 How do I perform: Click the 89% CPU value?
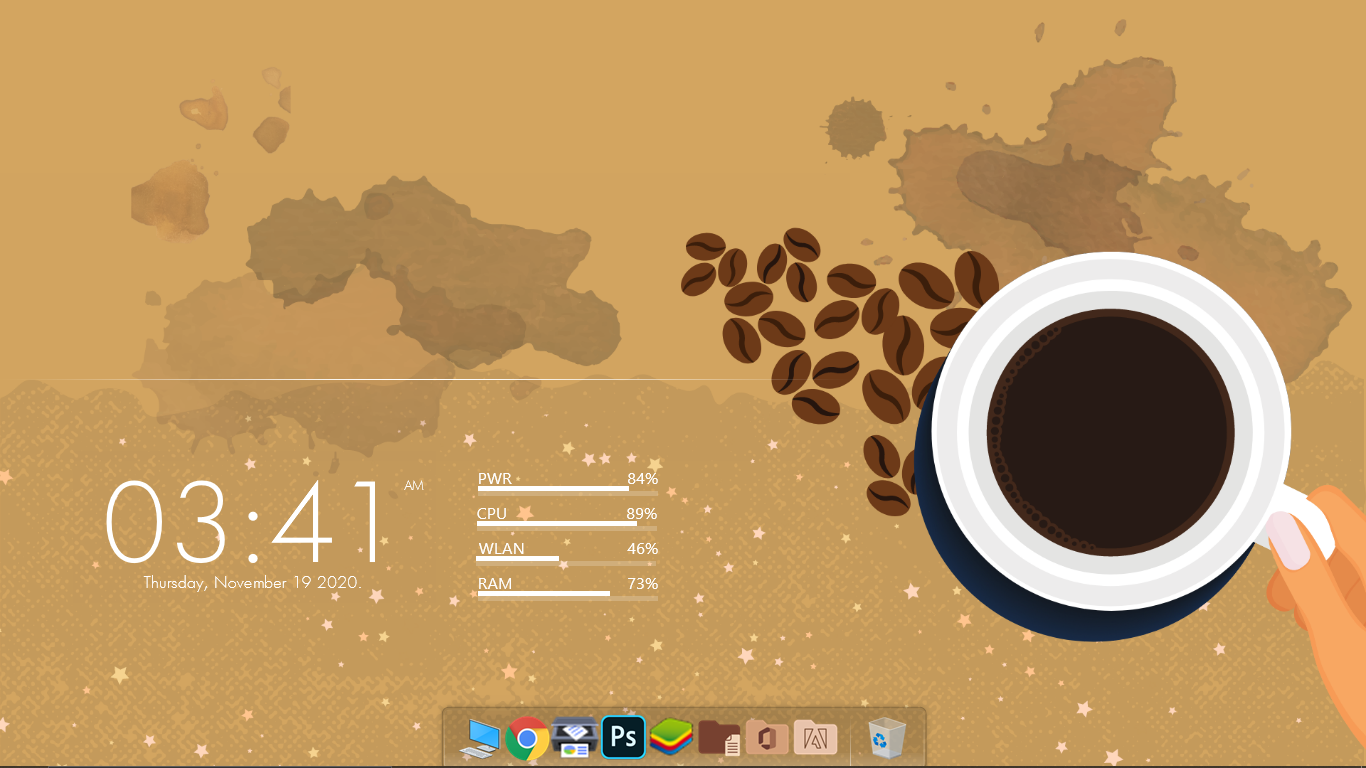pos(641,514)
